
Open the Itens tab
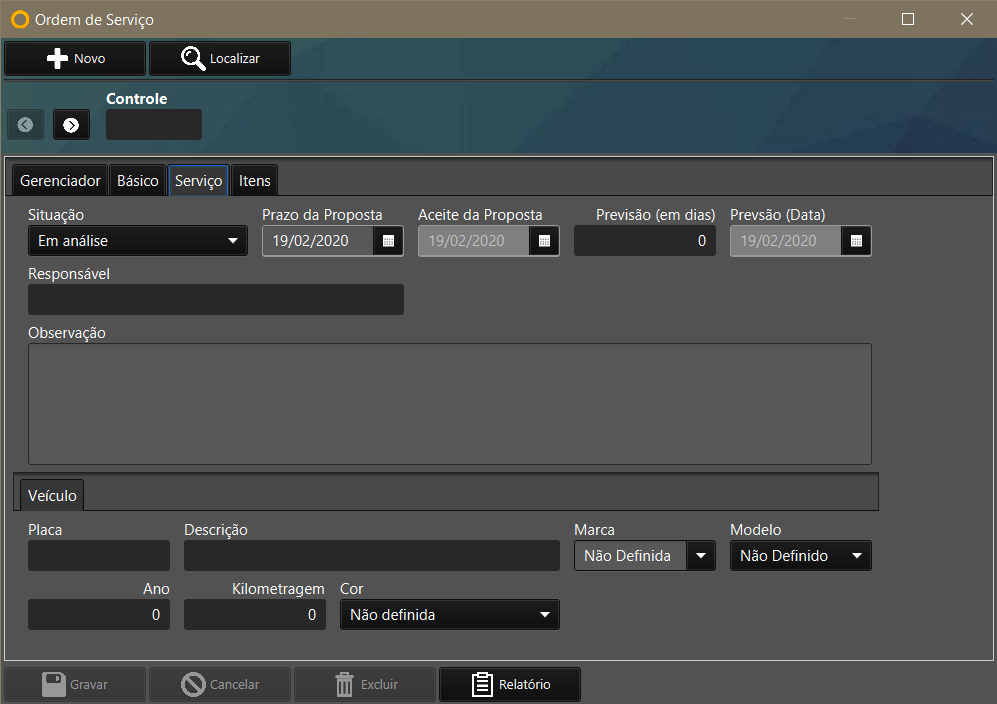tap(254, 181)
